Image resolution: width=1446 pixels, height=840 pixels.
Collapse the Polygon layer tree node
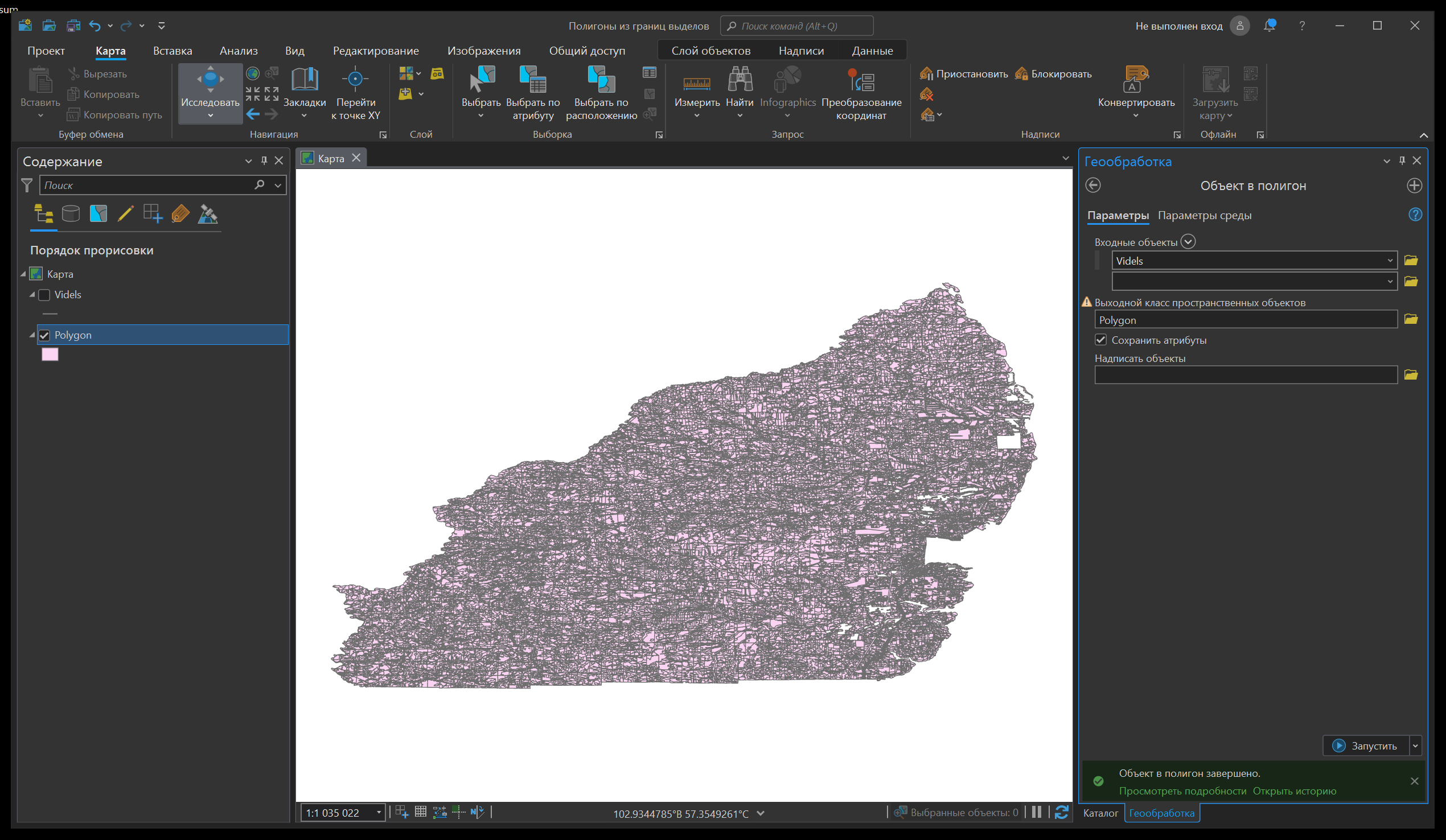coord(32,335)
